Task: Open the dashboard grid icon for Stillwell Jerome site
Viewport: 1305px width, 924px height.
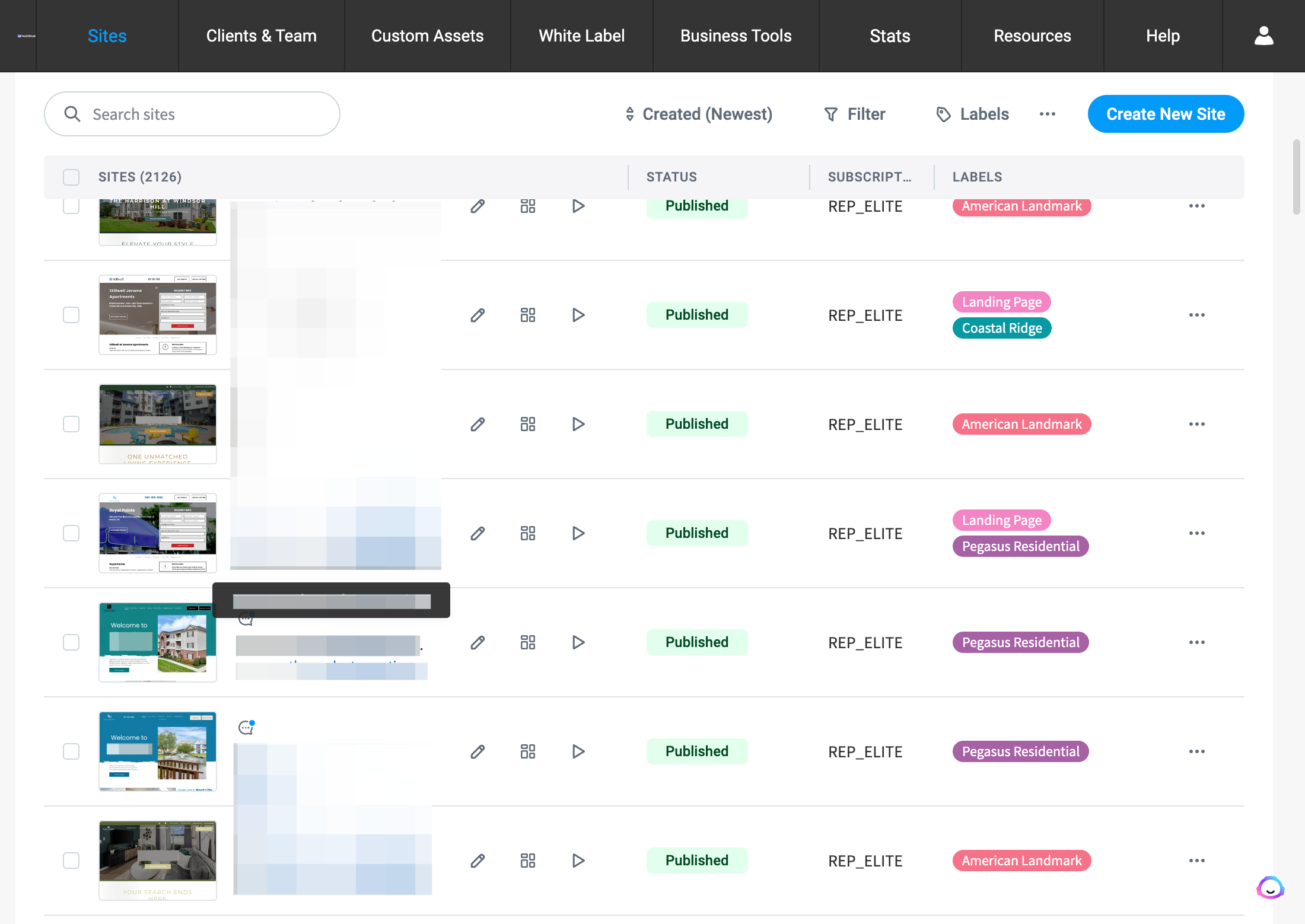Action: point(528,315)
